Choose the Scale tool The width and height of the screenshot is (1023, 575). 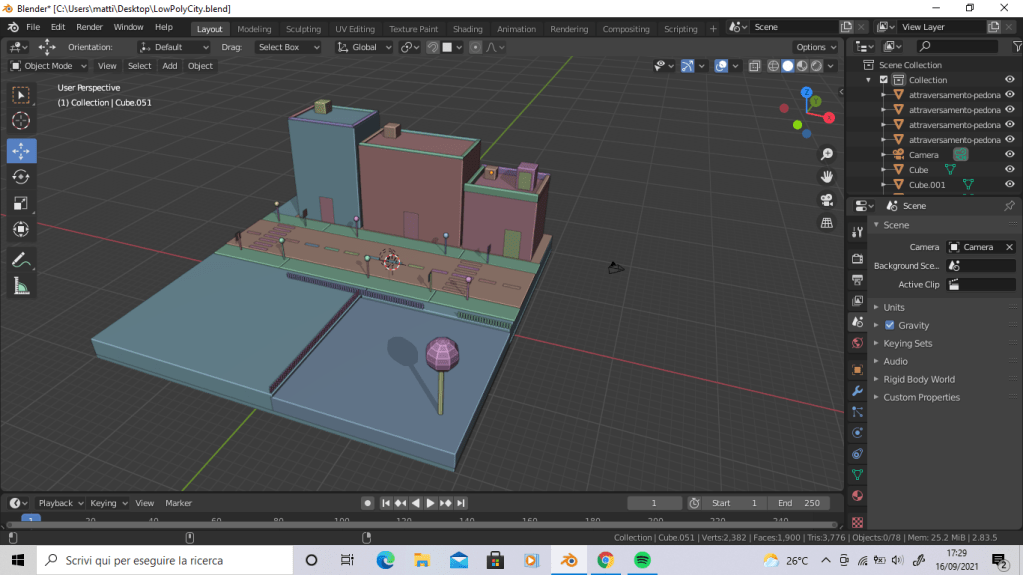point(21,204)
